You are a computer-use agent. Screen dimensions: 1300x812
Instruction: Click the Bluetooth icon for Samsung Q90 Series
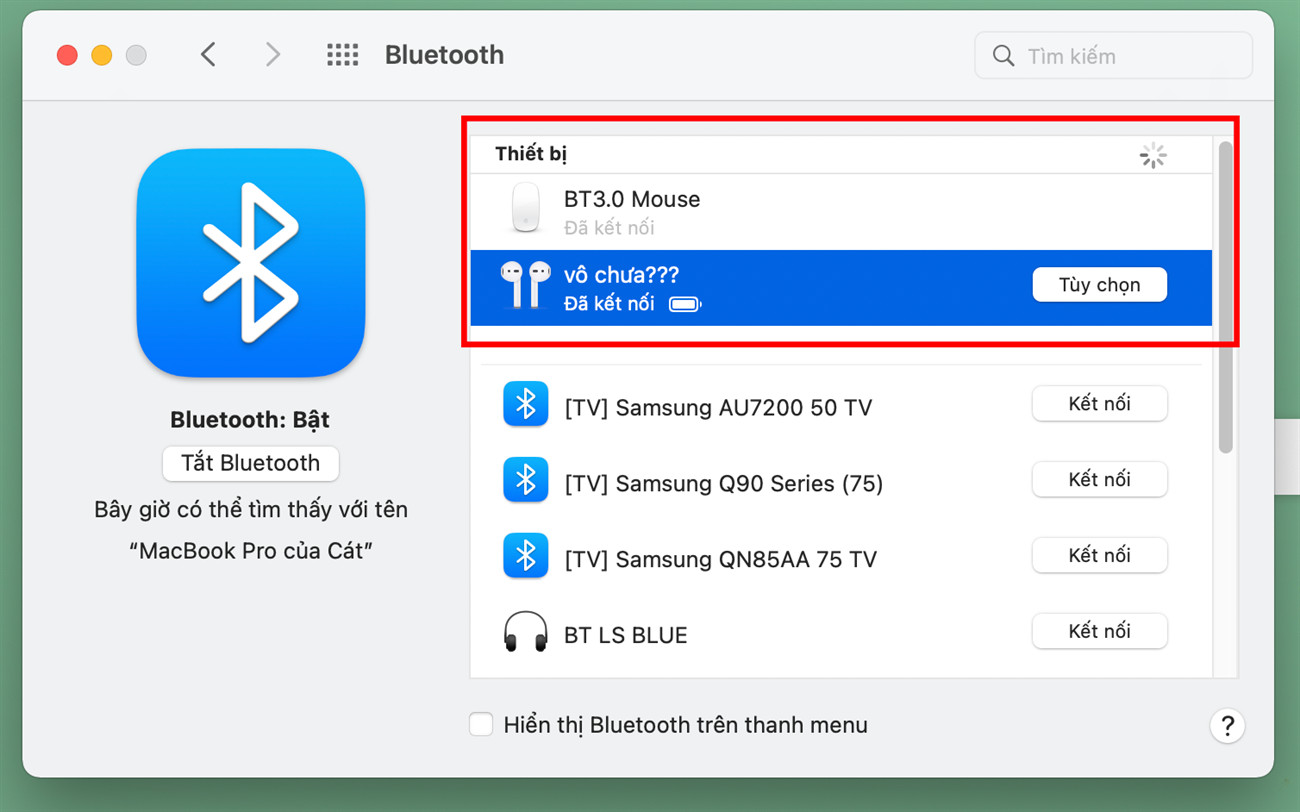525,480
